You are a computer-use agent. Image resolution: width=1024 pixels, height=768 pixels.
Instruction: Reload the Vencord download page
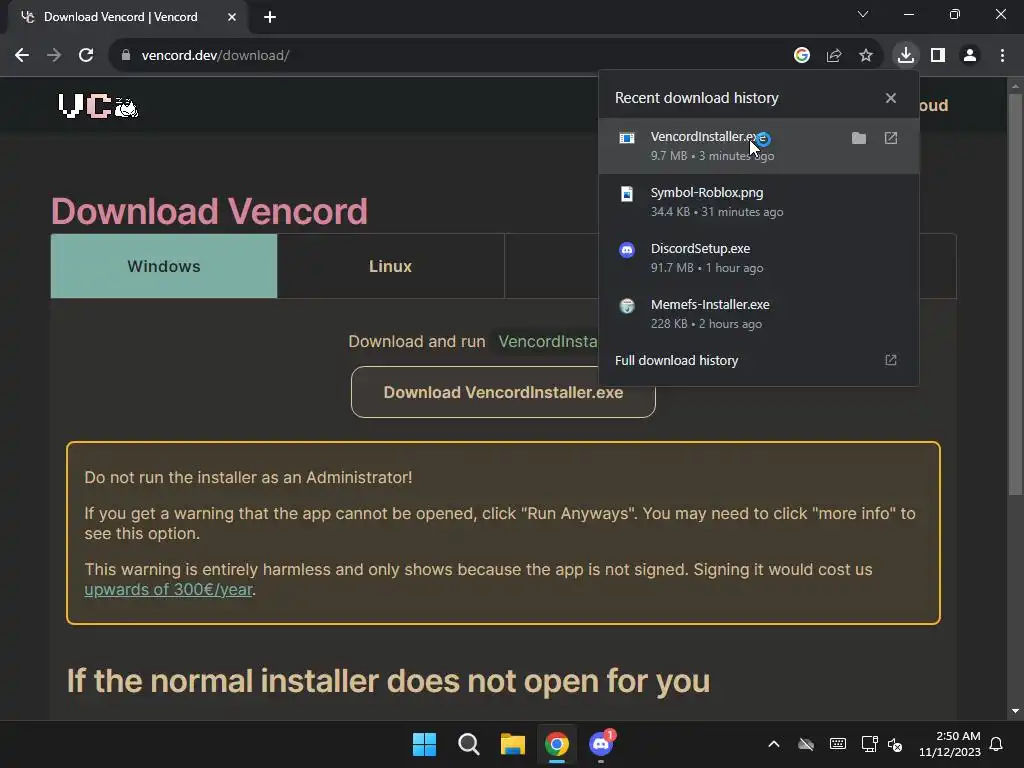click(86, 56)
